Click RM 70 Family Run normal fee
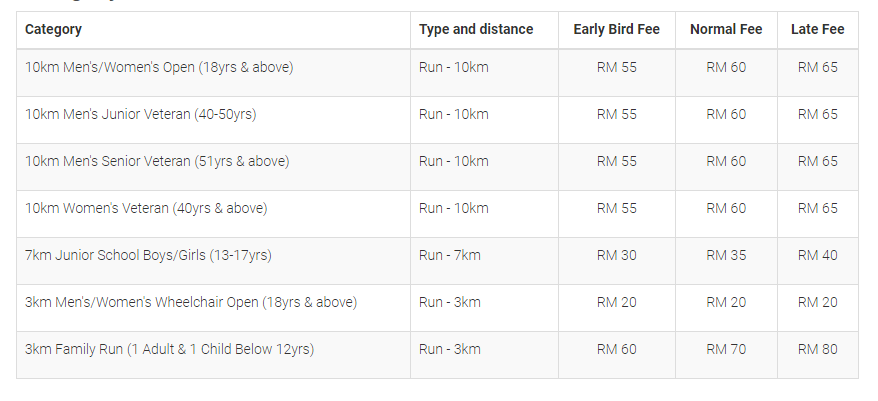878x401 pixels. [726, 349]
